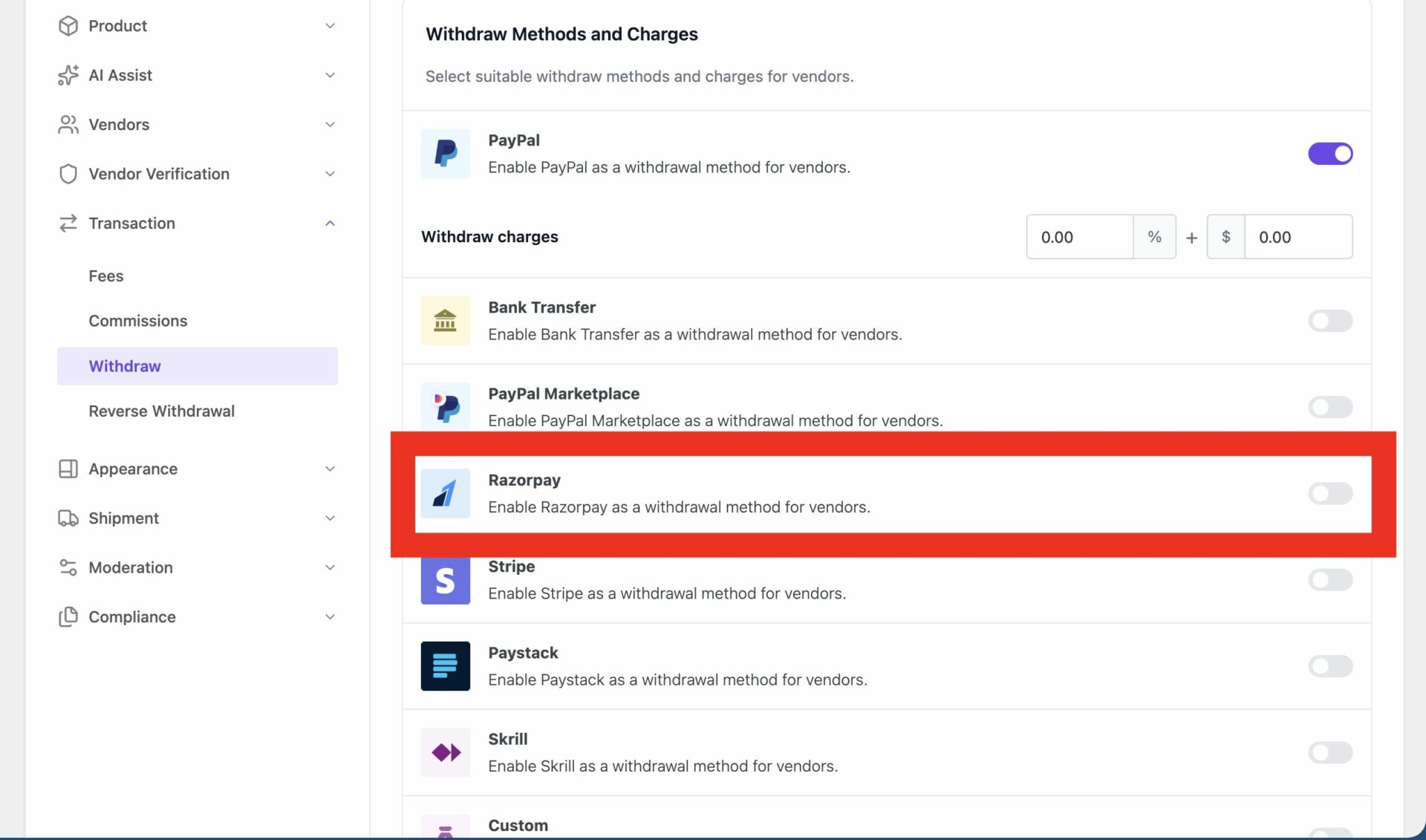1426x840 pixels.
Task: Collapse the Transaction section
Action: click(x=330, y=223)
